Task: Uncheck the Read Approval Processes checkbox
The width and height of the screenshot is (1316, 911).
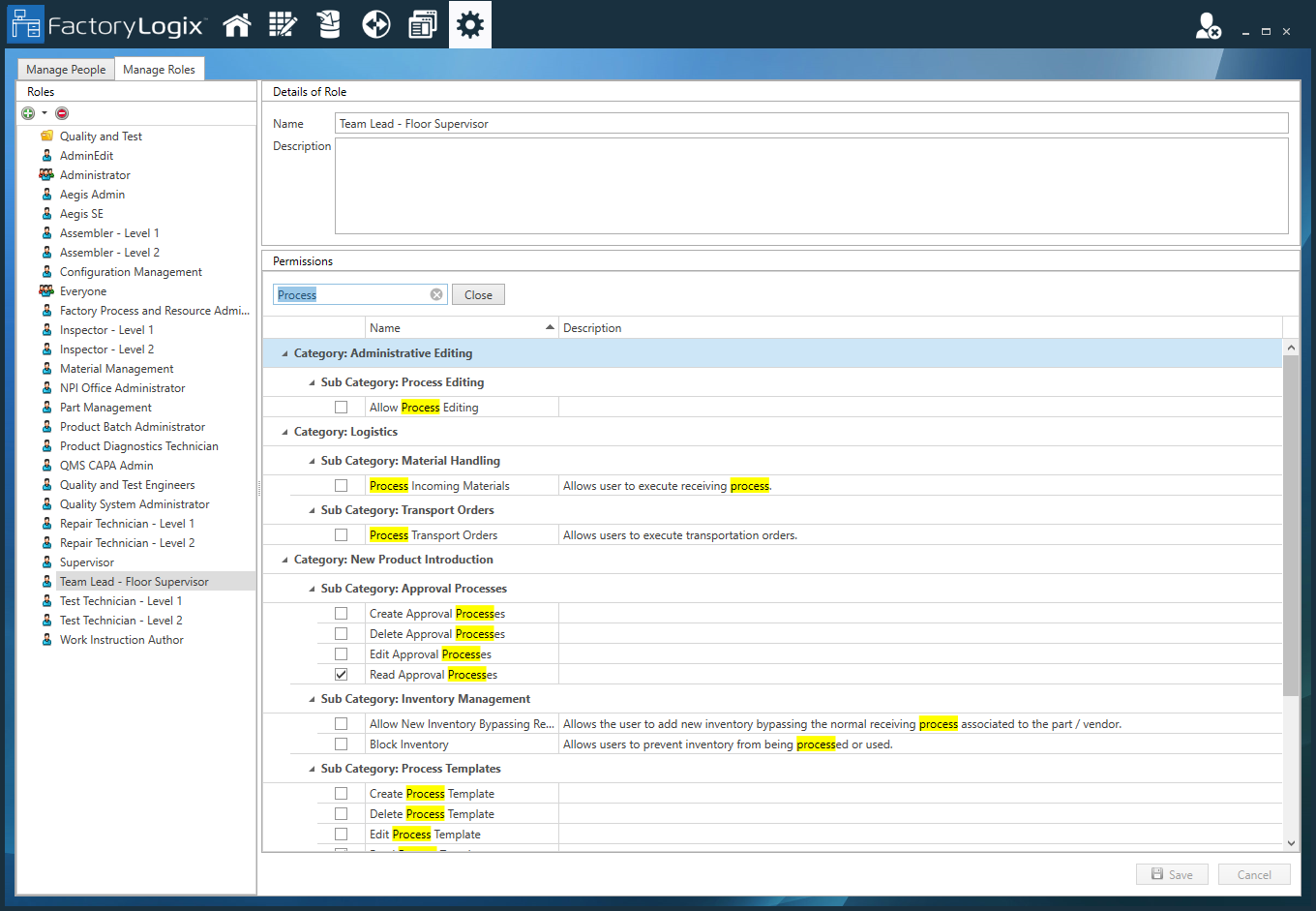Action: (341, 674)
